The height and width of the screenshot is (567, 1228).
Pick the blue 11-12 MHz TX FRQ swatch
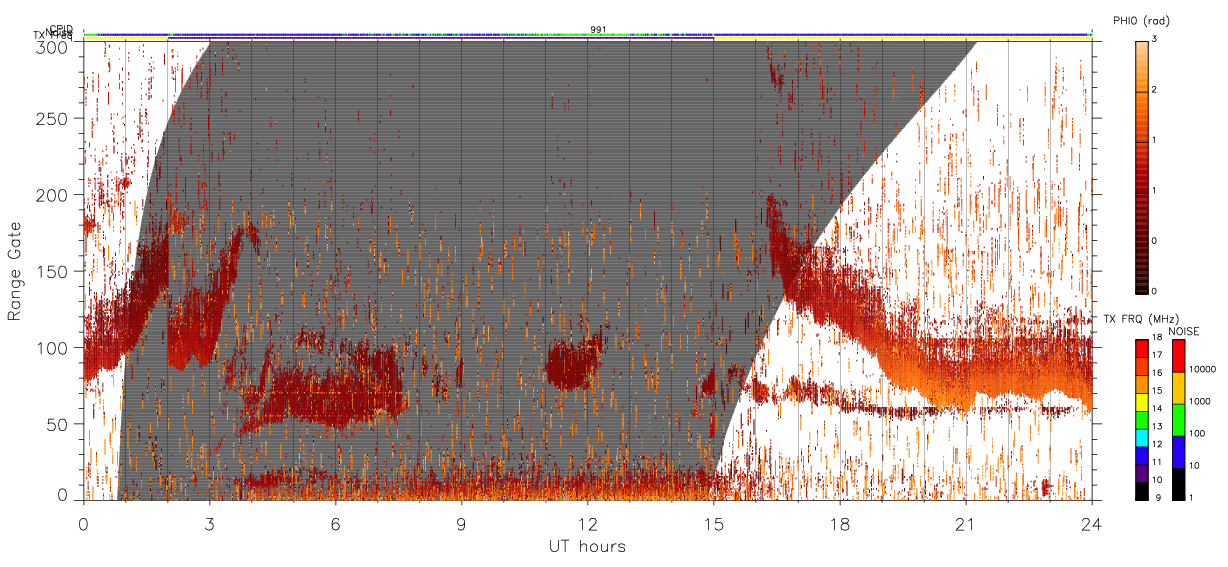(x=1141, y=456)
